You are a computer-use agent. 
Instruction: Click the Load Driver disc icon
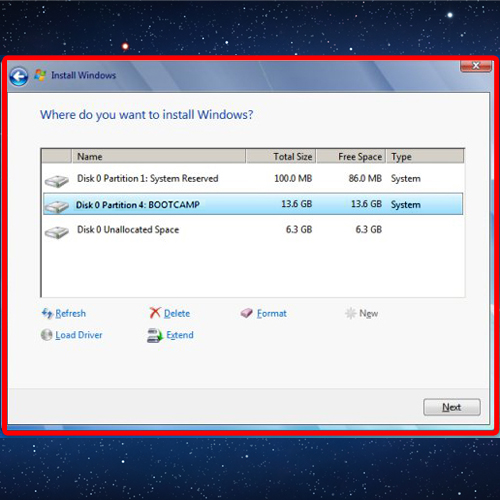(46, 335)
